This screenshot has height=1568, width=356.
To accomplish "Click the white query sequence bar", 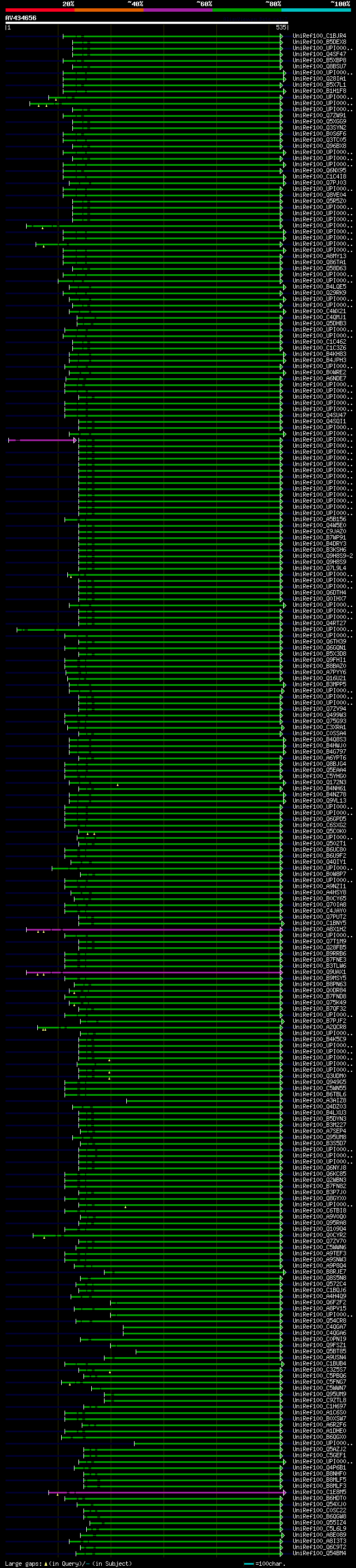I will coord(147,22).
